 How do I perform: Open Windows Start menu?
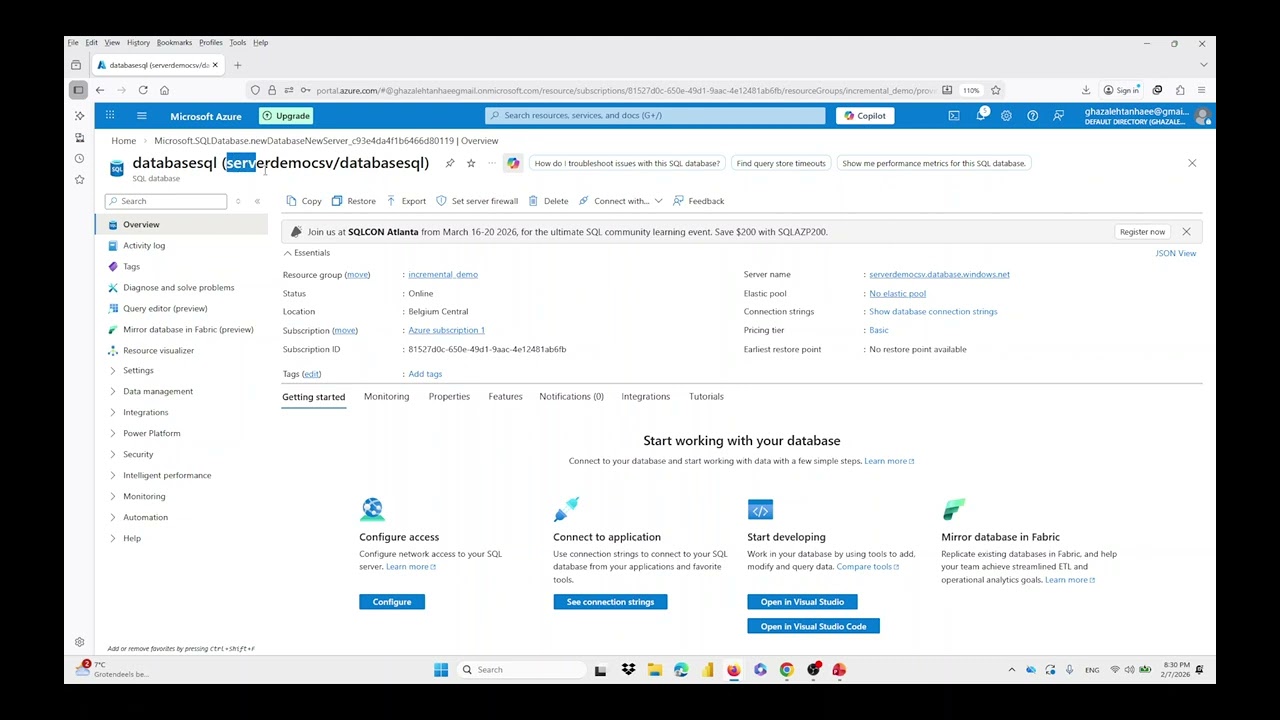pos(441,670)
